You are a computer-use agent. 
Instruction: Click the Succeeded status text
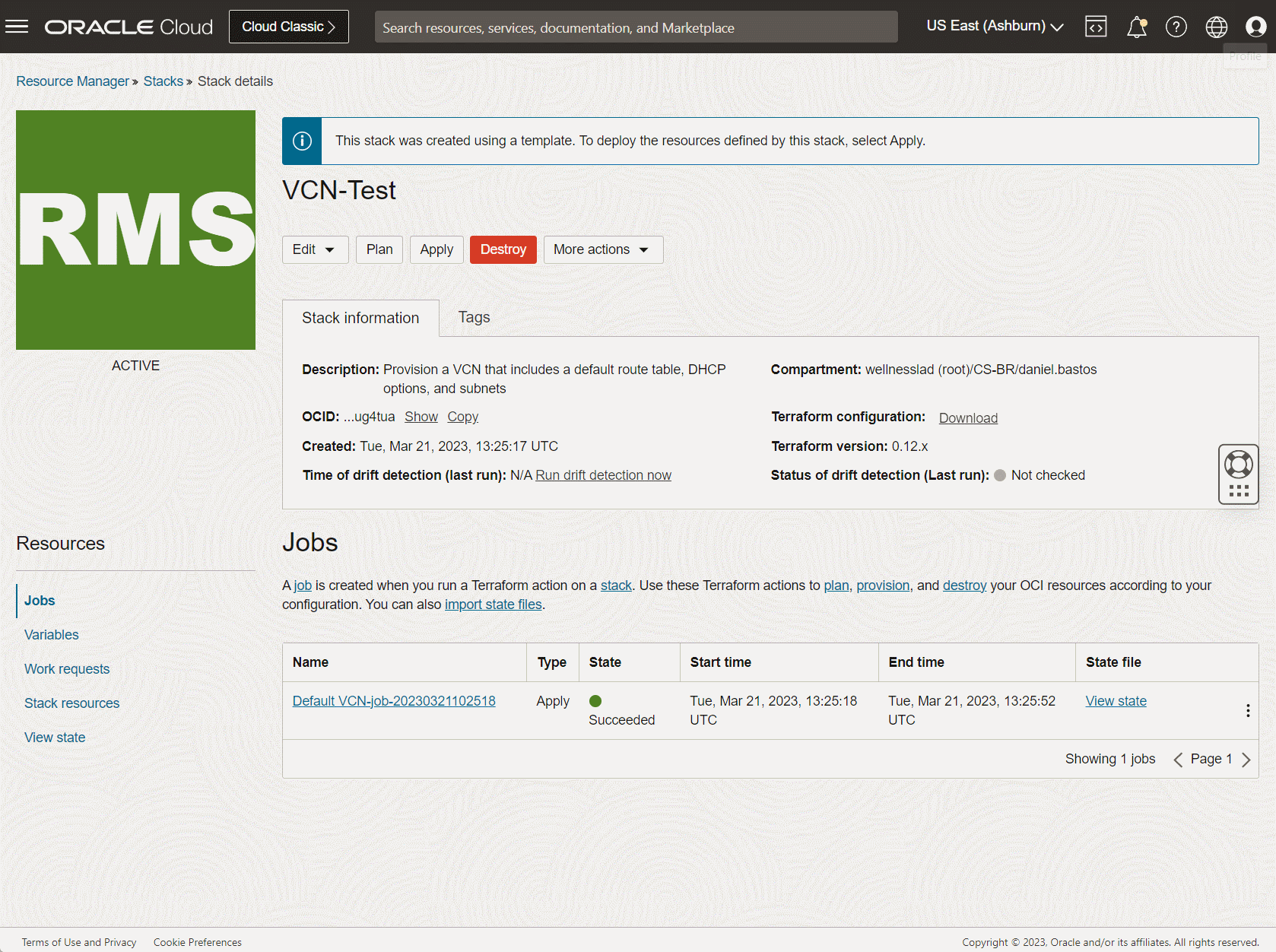tap(621, 720)
